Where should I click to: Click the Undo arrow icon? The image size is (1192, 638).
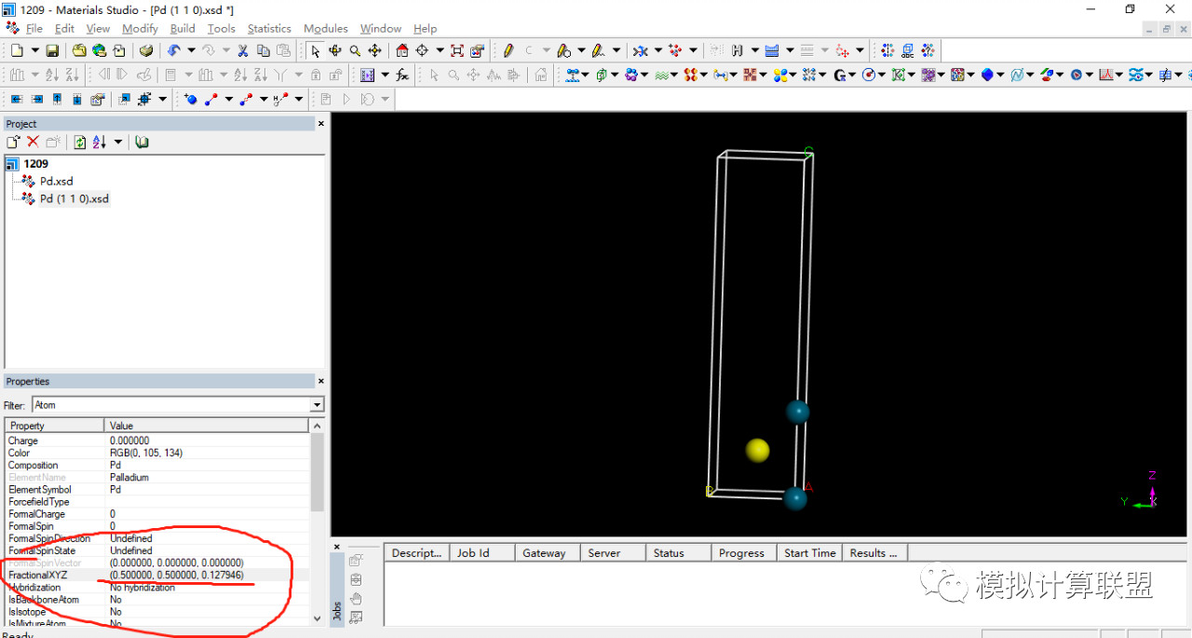(174, 50)
